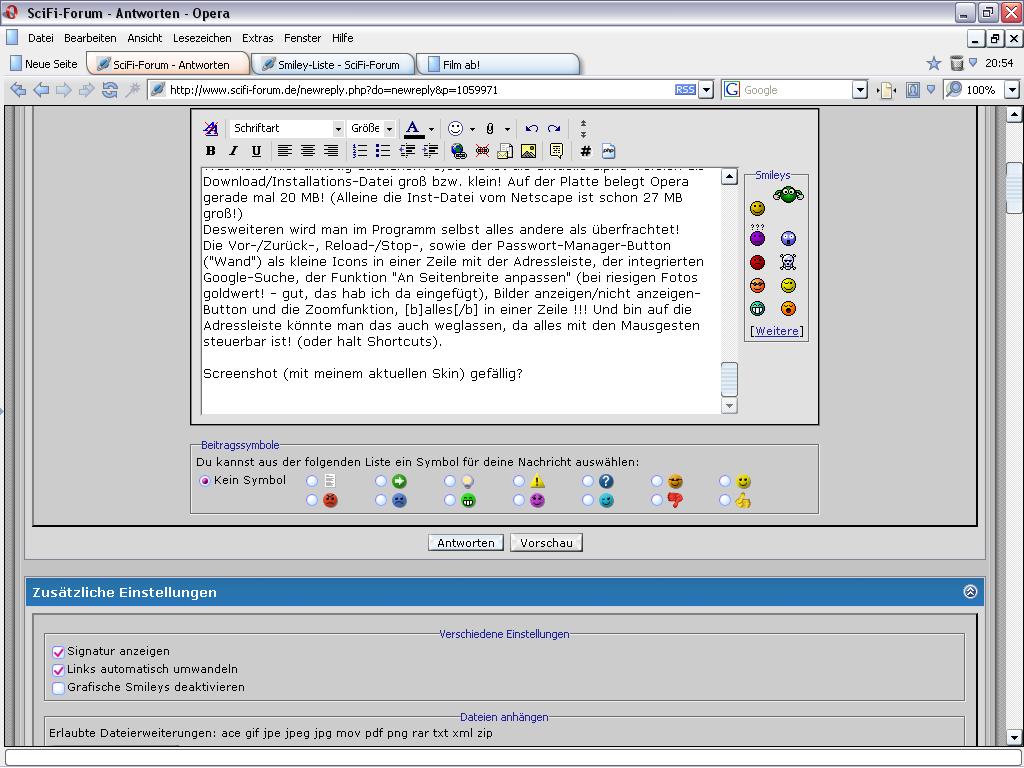Open the text color picker 'A' swatch
1024x768 pixels.
click(412, 128)
